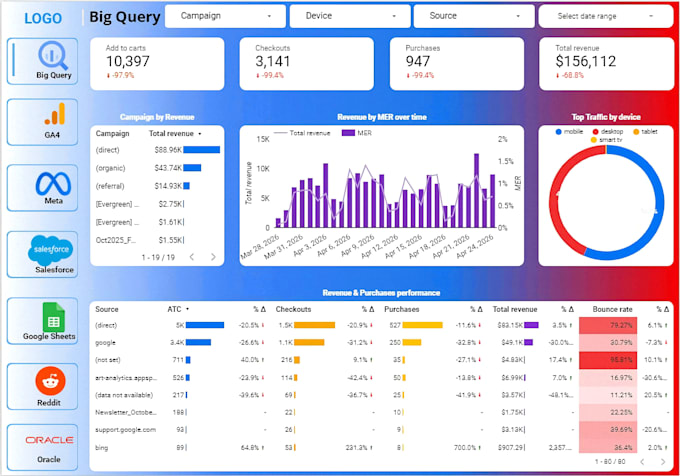
Task: Click Revenue & Purchases performance title
Action: pyautogui.click(x=381, y=293)
